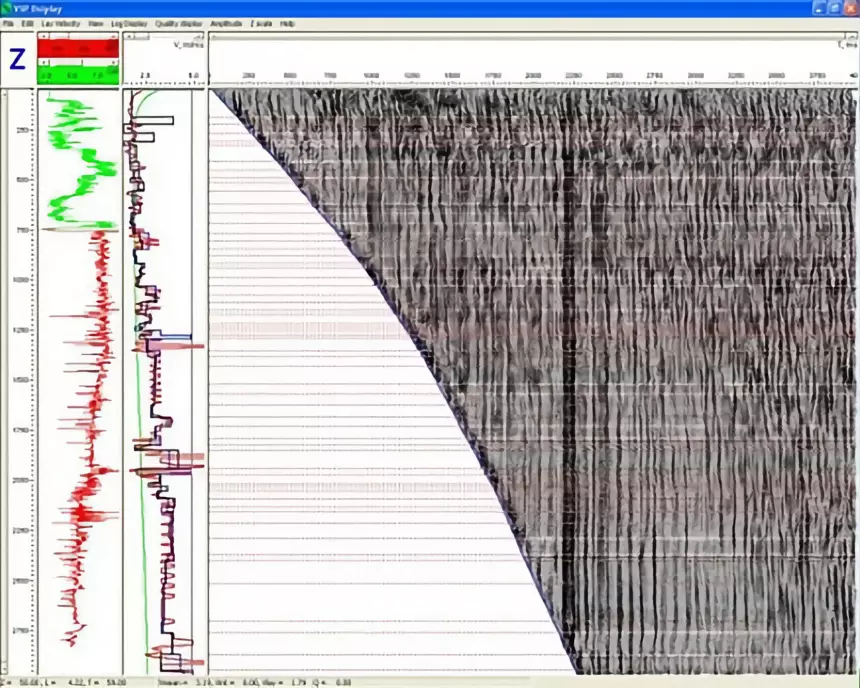Open the Amplitude menu

click(226, 24)
